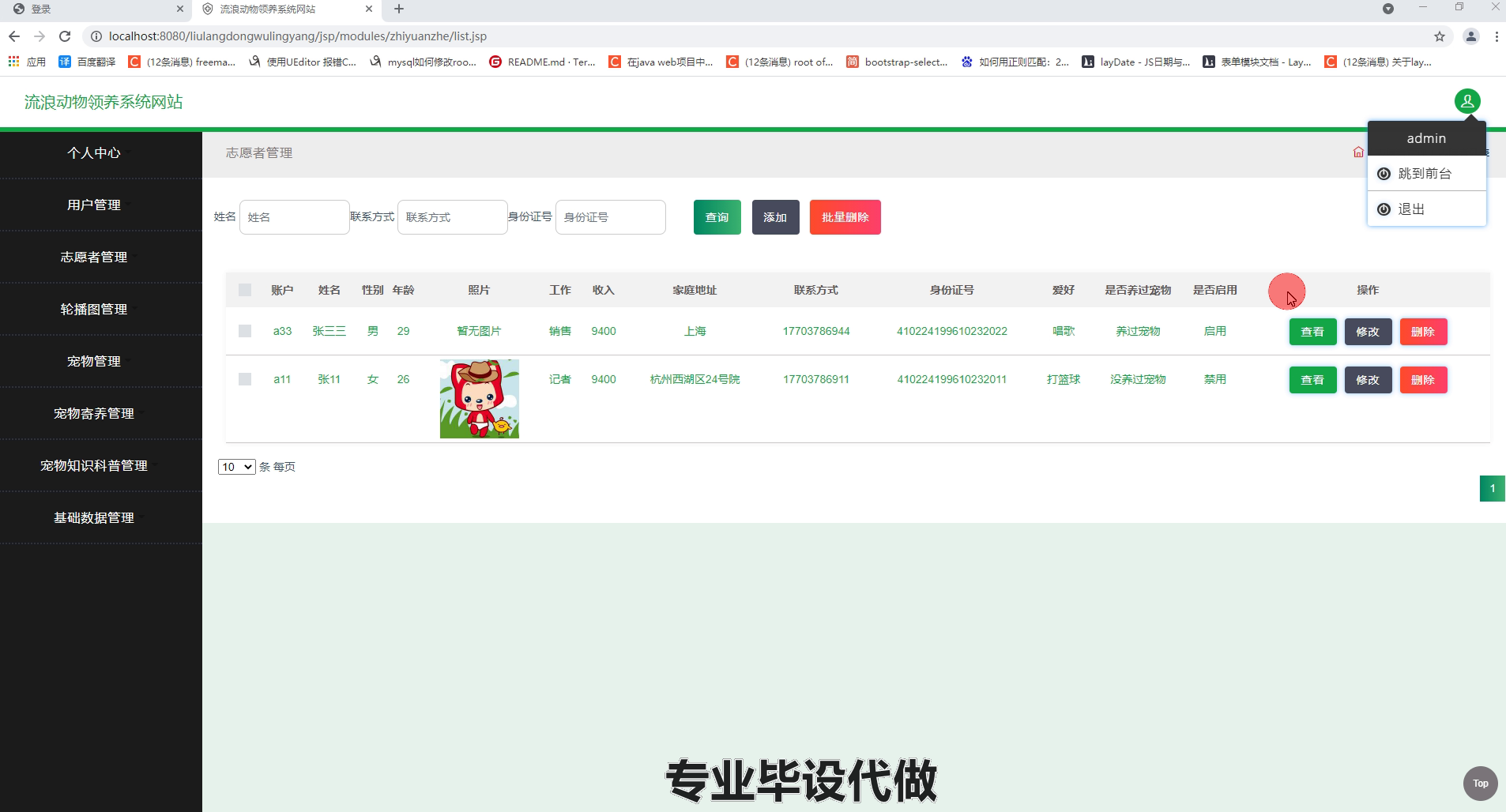Screen dimensions: 1506x812
Task: Open 表单模块文档 bookmark
Action: coord(1257,62)
